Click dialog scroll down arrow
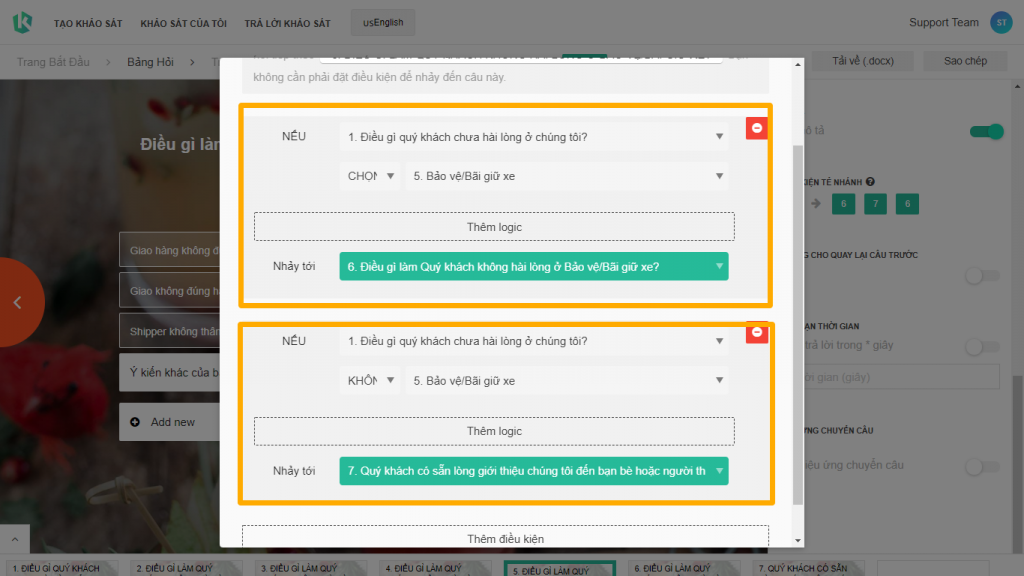The width and height of the screenshot is (1024, 576). coord(797,541)
